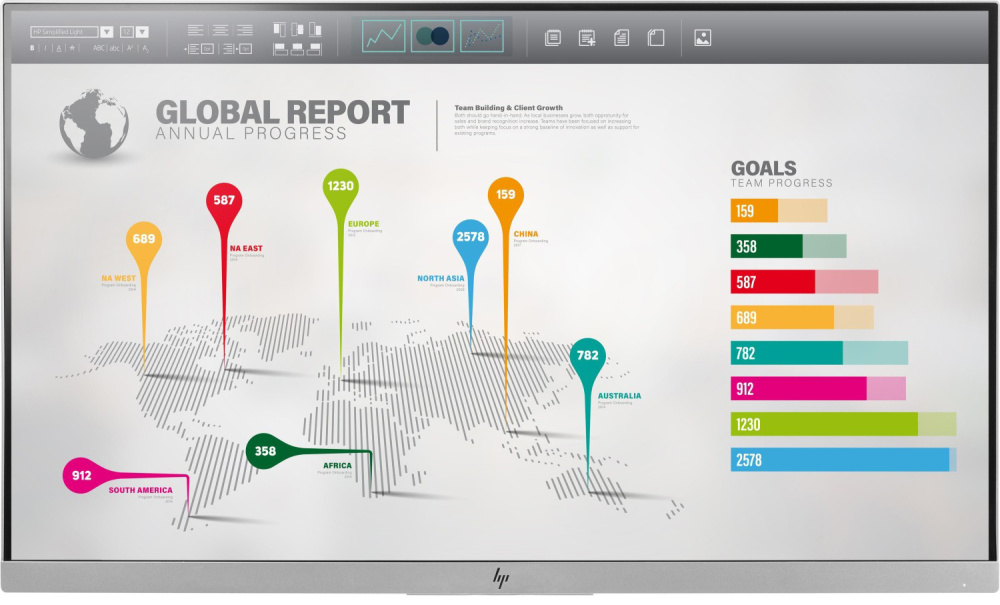Screen dimensions: 1000x605
Task: Click the blue 2578 goals bar
Action: coord(843,460)
